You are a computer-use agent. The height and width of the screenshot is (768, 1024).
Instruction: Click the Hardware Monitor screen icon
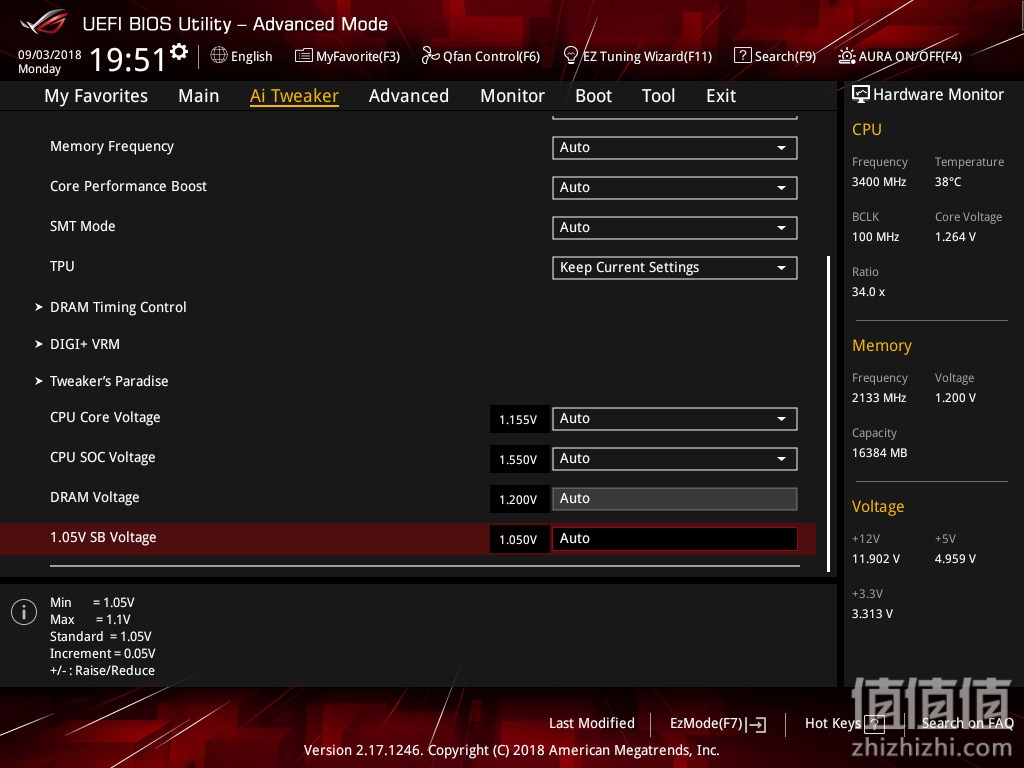(x=861, y=94)
